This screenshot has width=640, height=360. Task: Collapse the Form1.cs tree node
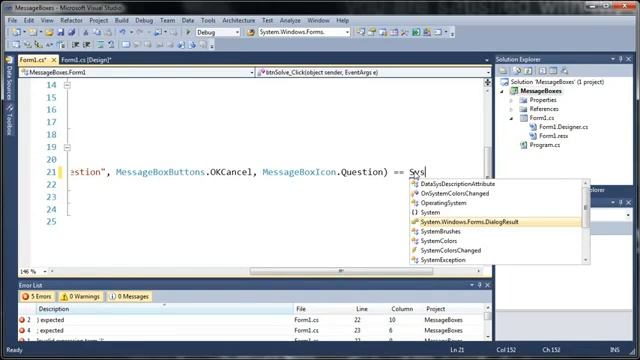point(511,118)
